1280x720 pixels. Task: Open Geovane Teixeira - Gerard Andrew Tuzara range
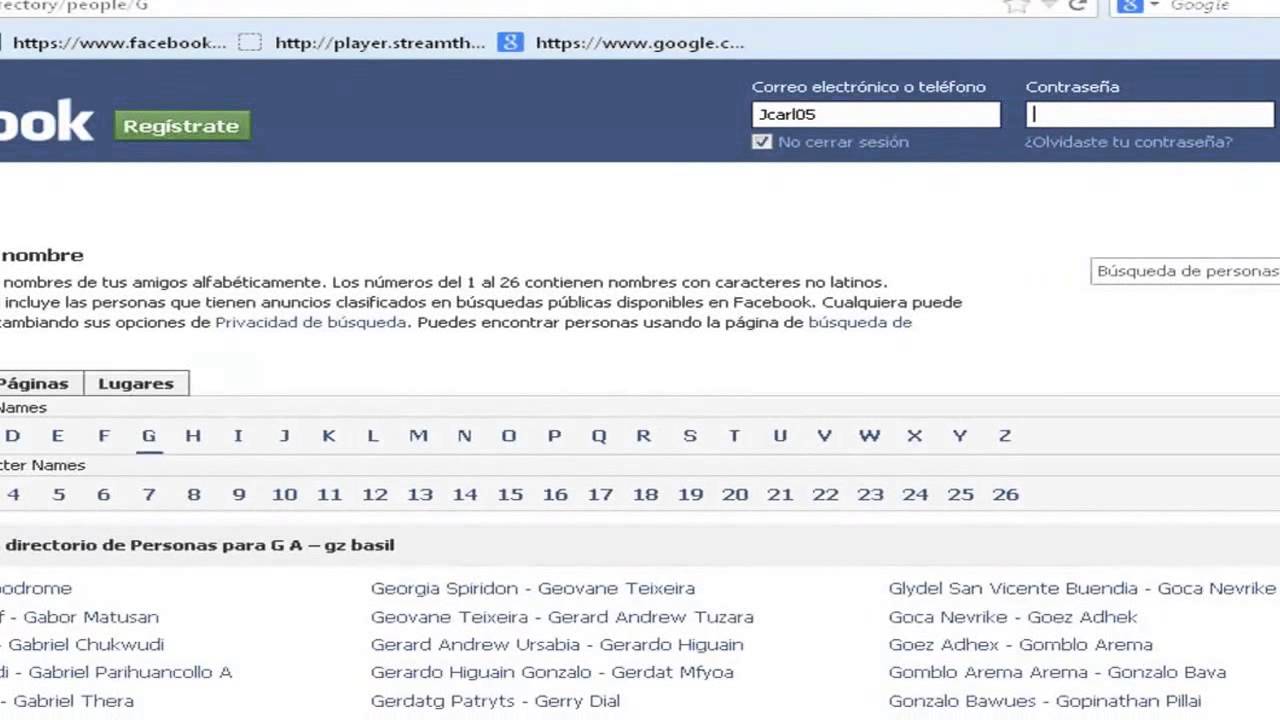pos(562,617)
